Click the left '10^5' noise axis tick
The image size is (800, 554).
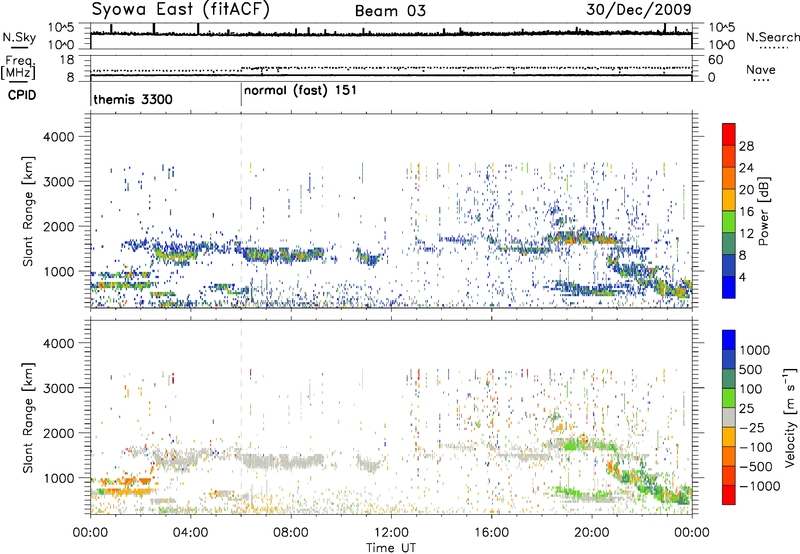61,27
